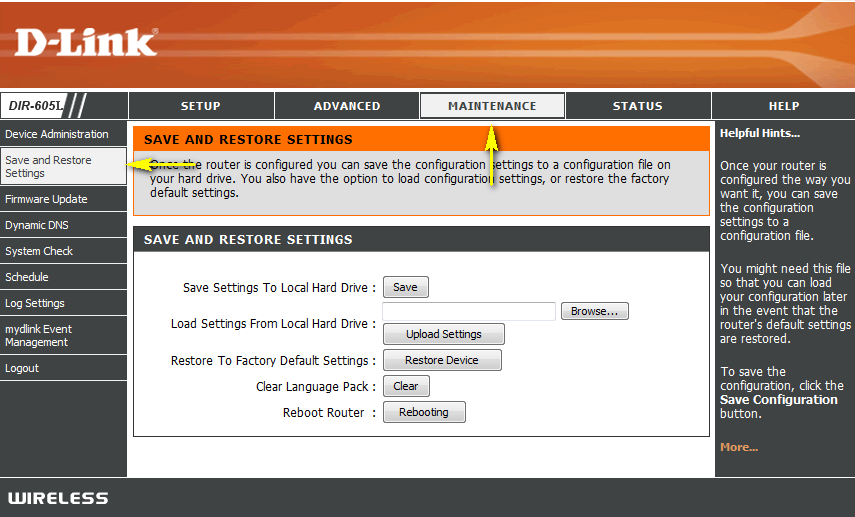Click the Browse... button

point(594,311)
